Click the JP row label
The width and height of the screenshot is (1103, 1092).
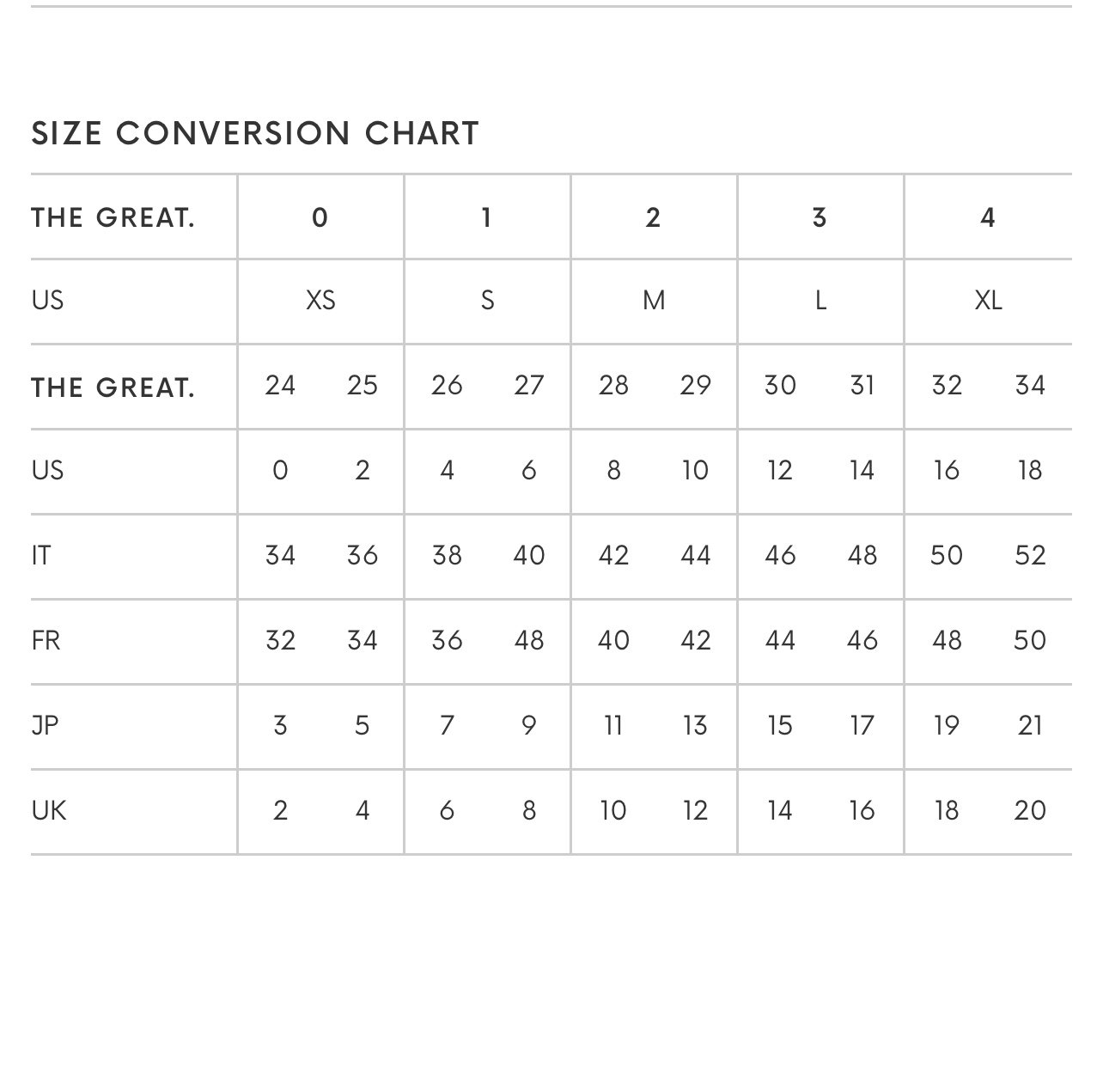pyautogui.click(x=46, y=725)
